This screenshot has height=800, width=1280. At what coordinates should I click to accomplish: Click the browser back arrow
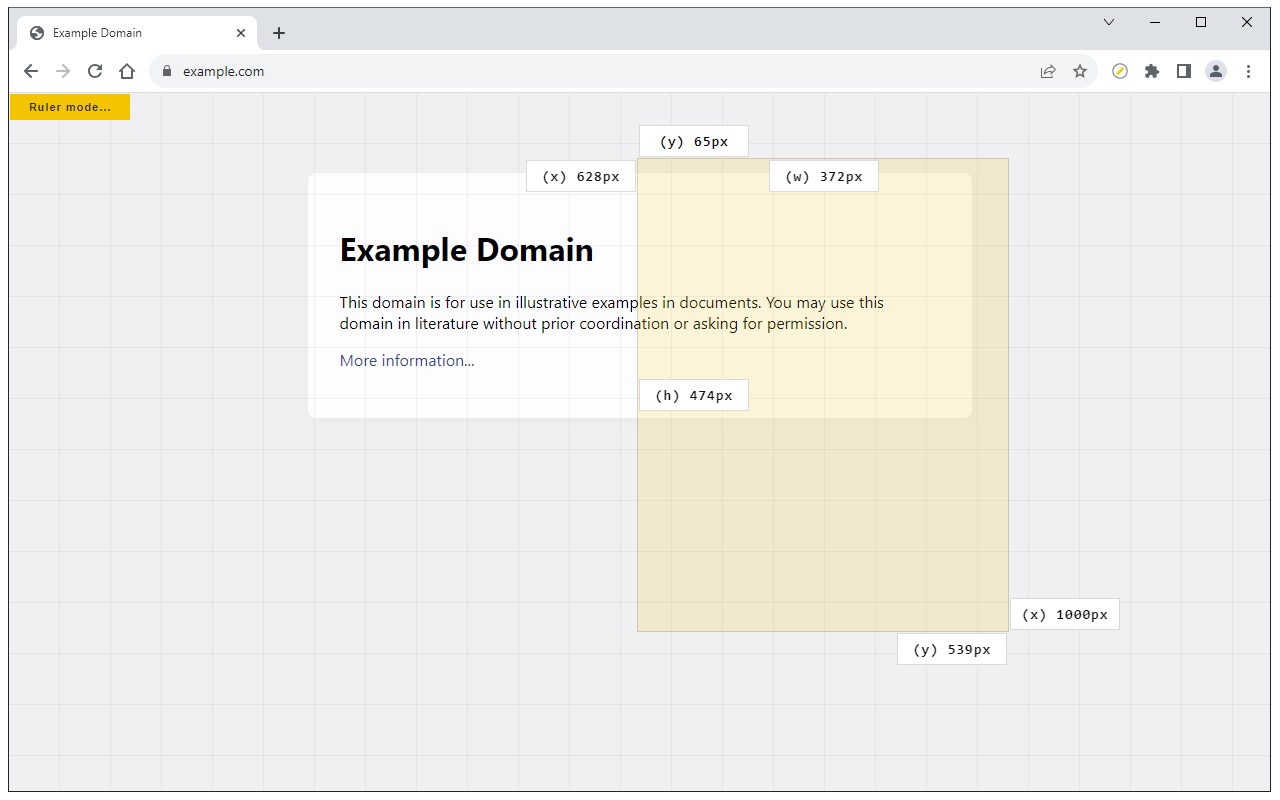pos(31,71)
